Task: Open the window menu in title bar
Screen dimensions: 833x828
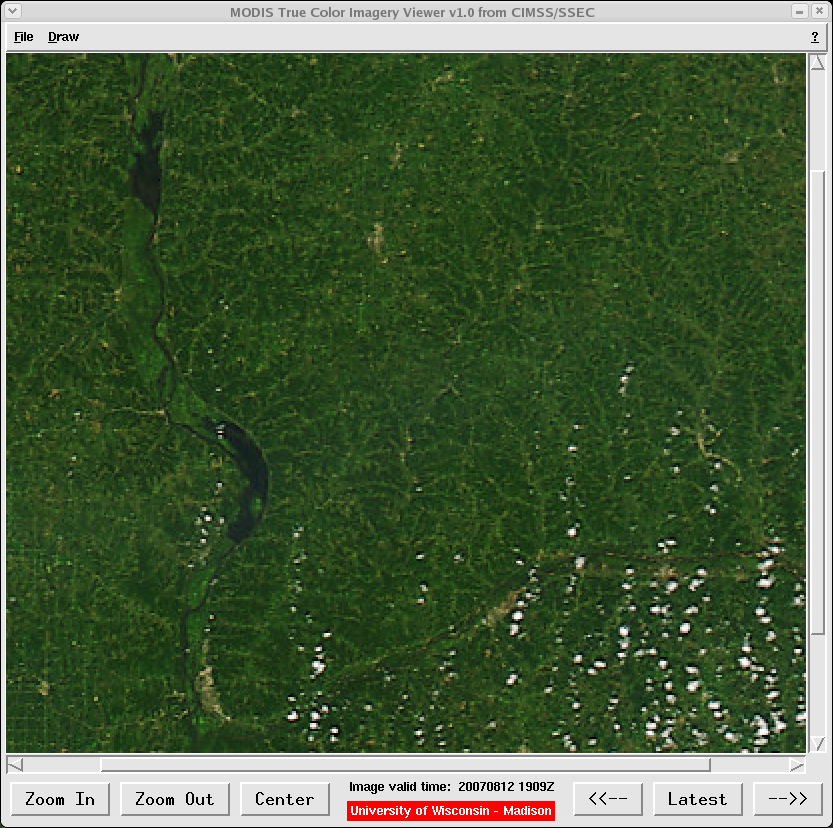Action: point(12,11)
